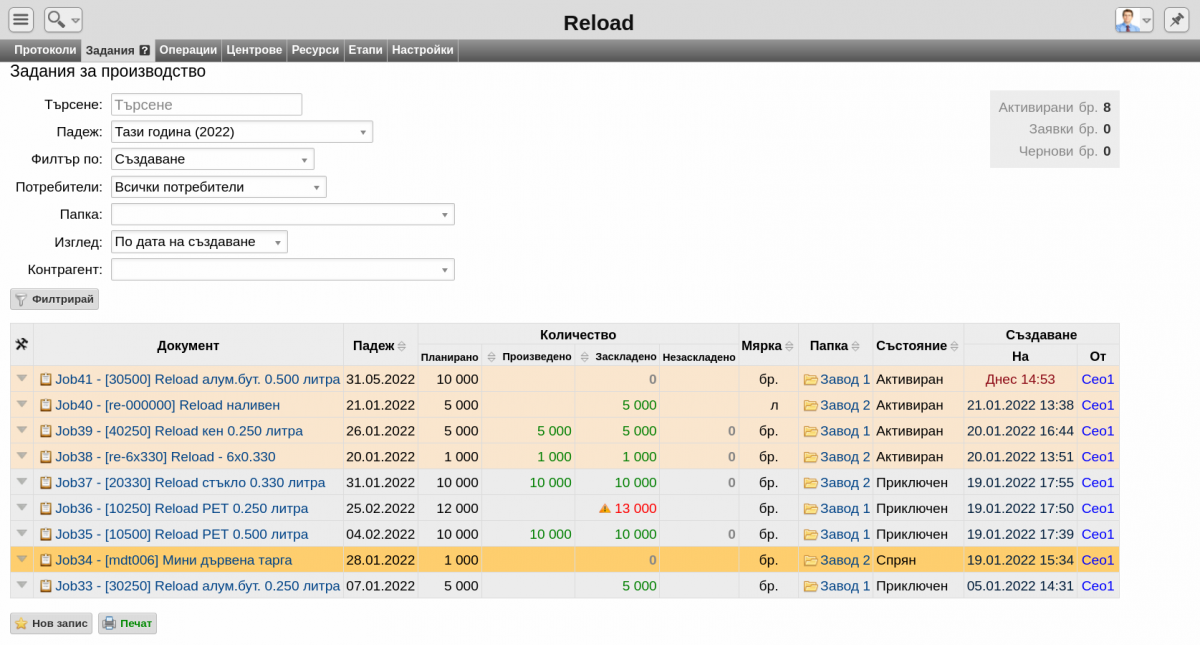Open user Ceo1 link in Job41 row
Screen dimensions: 1200x645
click(x=1098, y=379)
